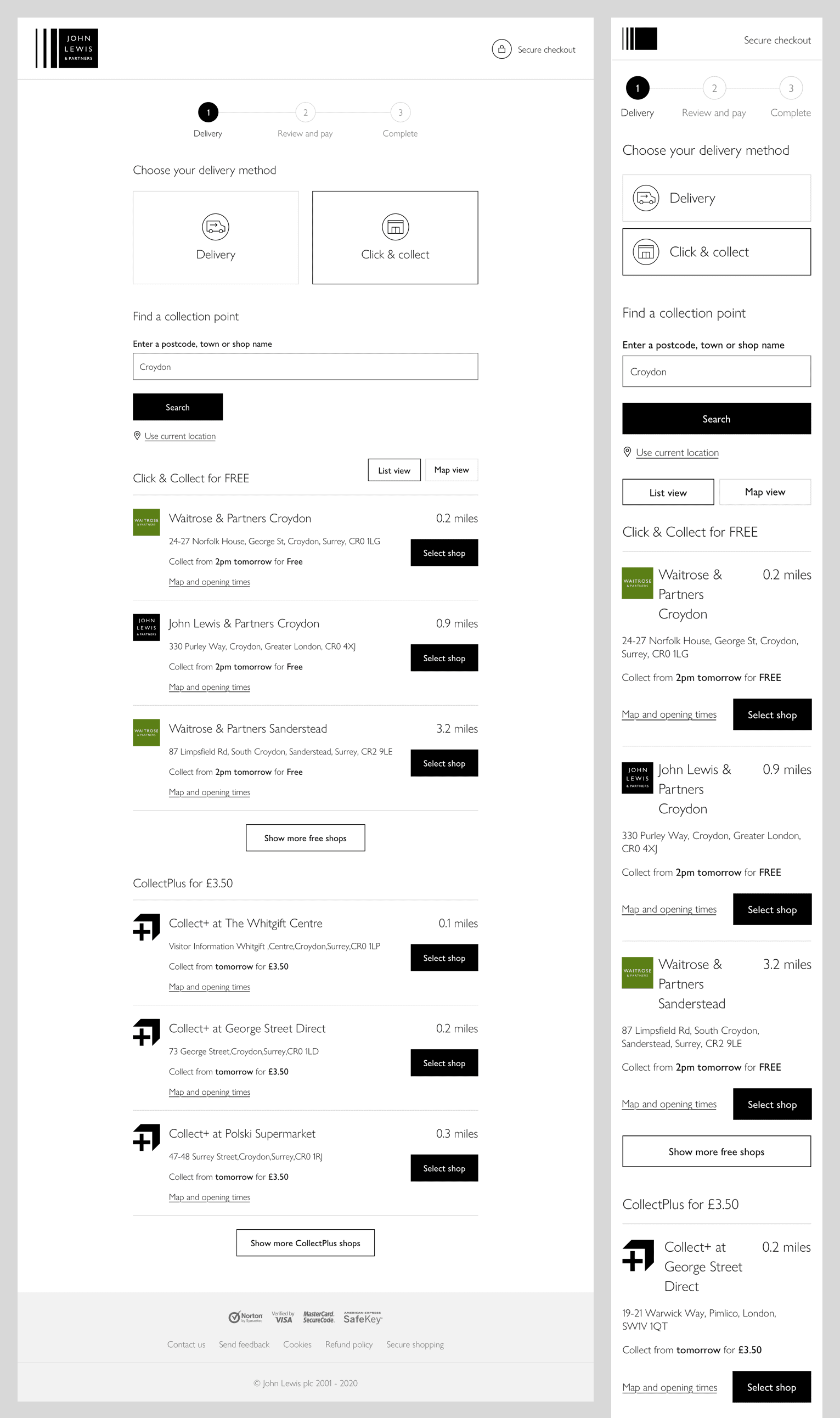Expand Show more CollectPlus shops
This screenshot has width=840, height=1418.
[305, 1242]
